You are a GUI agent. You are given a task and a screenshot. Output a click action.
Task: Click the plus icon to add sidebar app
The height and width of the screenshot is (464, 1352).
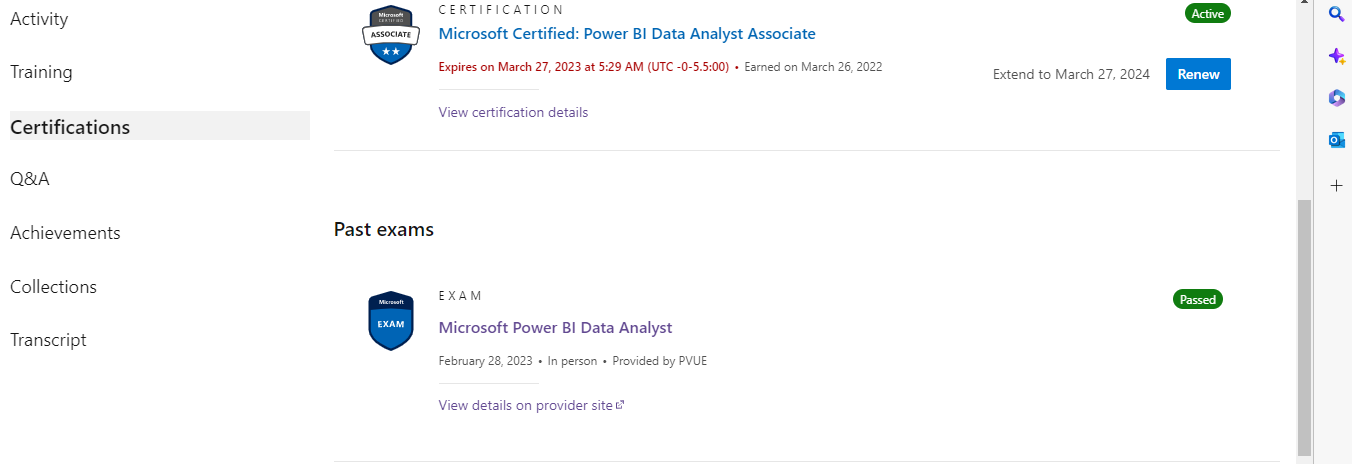tap(1336, 186)
